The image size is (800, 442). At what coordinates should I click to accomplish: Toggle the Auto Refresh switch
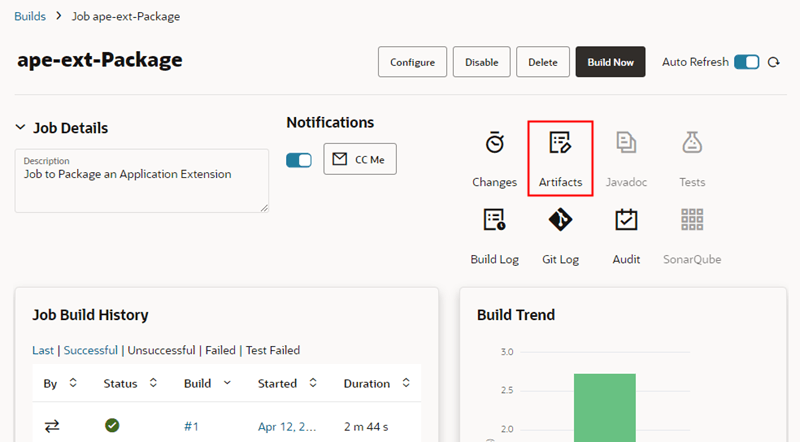[746, 62]
